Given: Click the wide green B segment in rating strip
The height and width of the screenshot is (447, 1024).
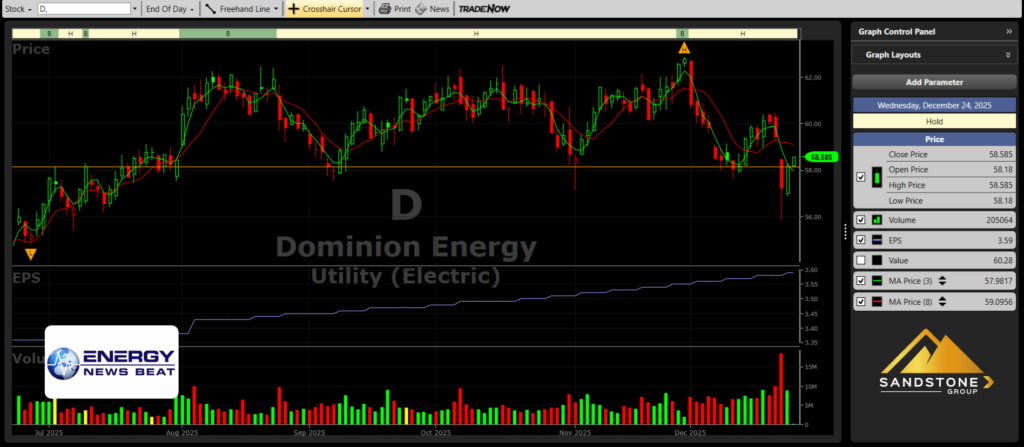Looking at the screenshot, I should [x=228, y=33].
